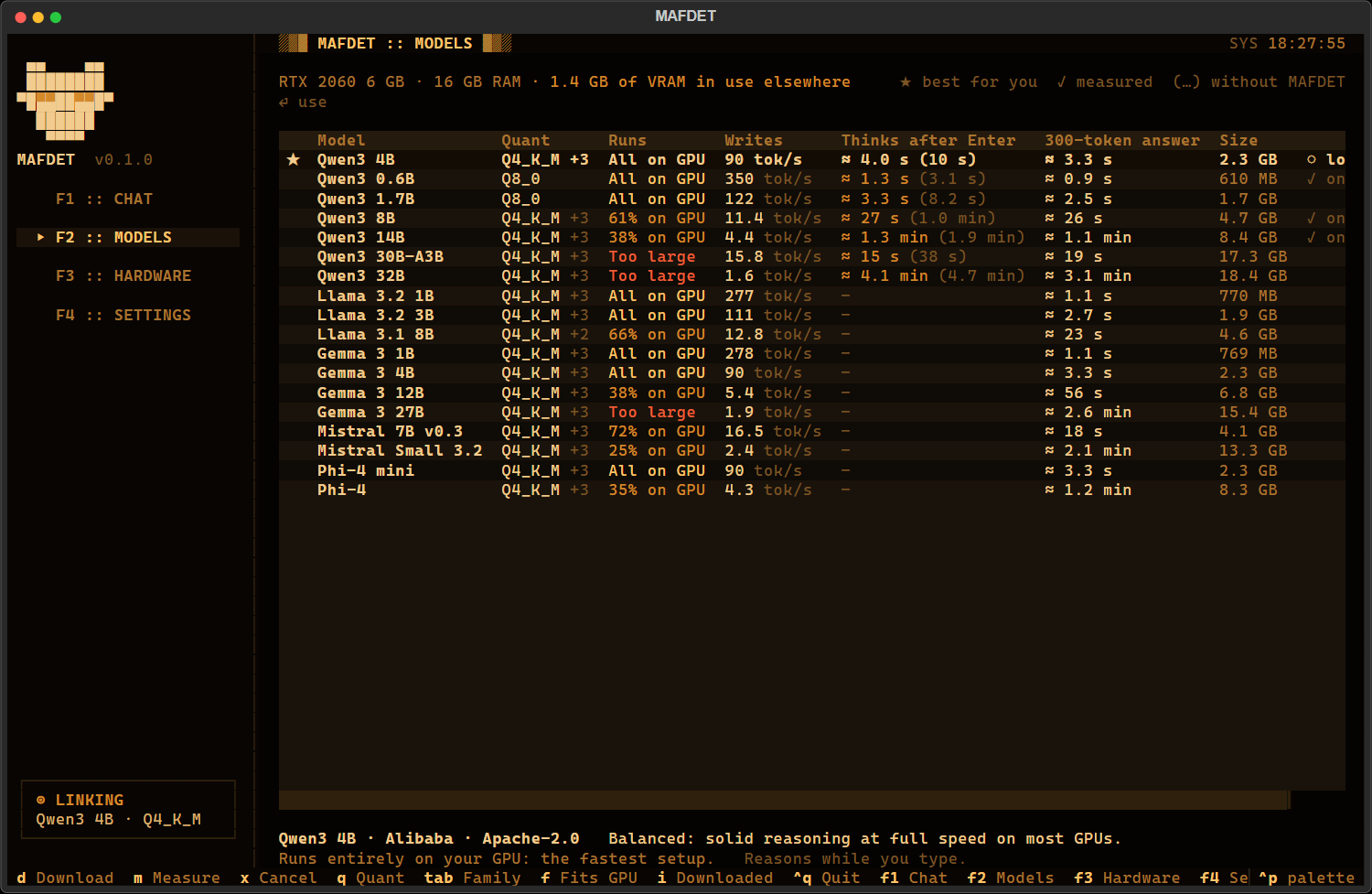Viewport: 1372px width, 894px height.
Task: Click the tab Family footer shortcut
Action: click(472, 878)
